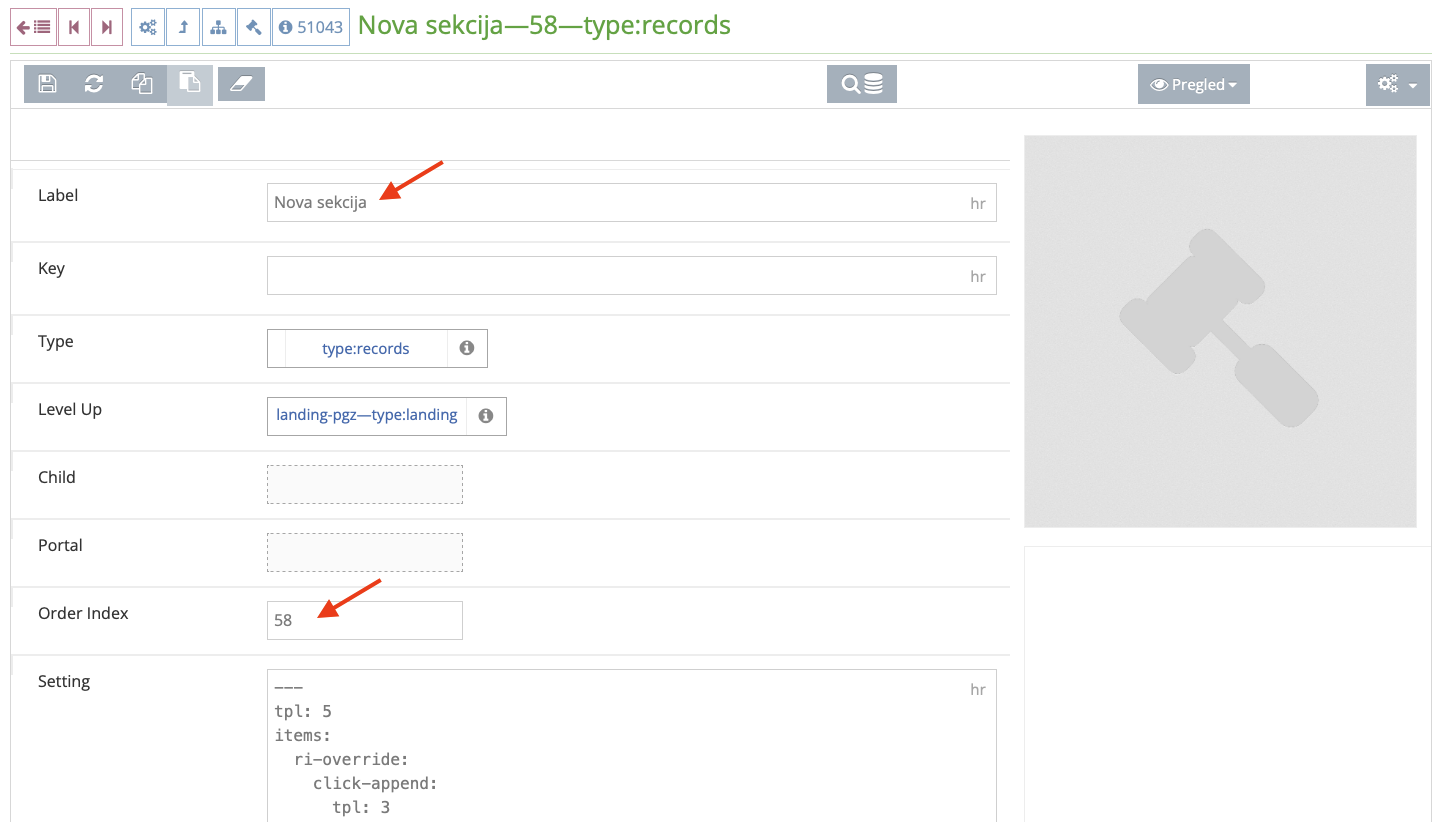1446x822 pixels.
Task: Click inside the empty Key input field
Action: (600, 275)
